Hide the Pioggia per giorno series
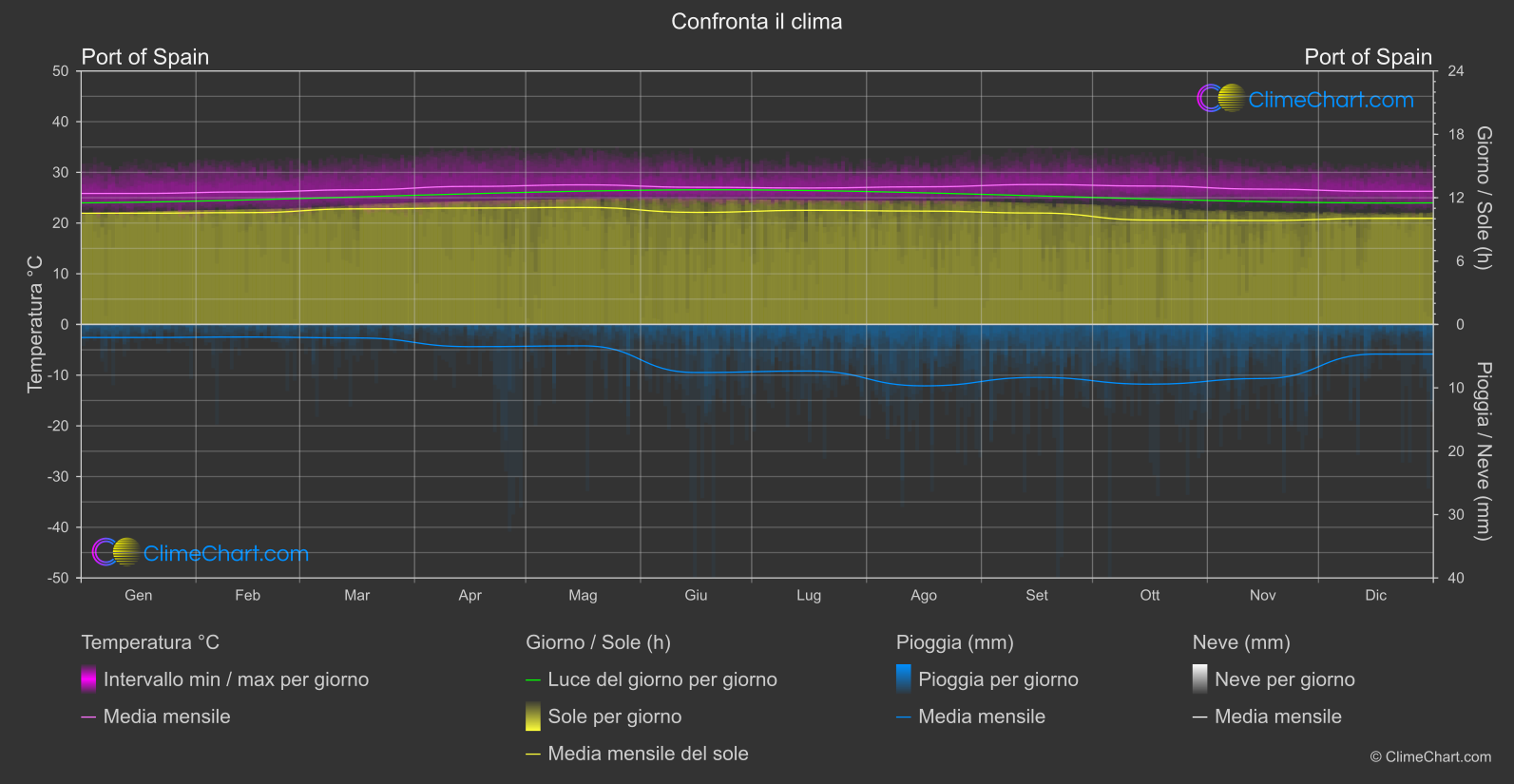The width and height of the screenshot is (1514, 784). coord(998,679)
